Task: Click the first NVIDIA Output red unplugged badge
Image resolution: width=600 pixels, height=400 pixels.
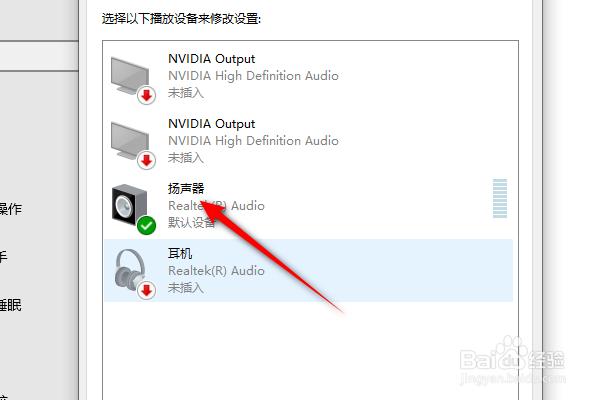Action: (x=147, y=95)
